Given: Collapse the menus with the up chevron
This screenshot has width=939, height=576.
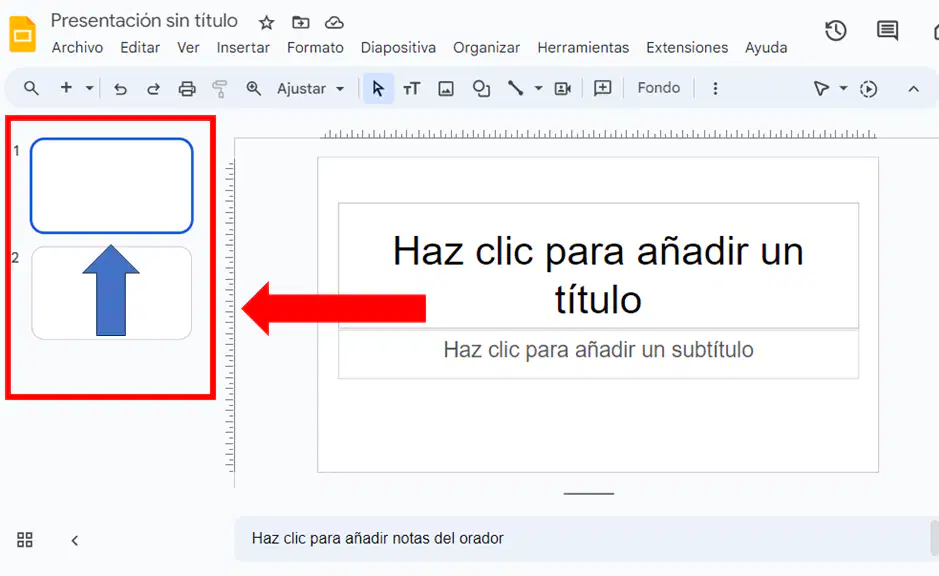Looking at the screenshot, I should 913,89.
